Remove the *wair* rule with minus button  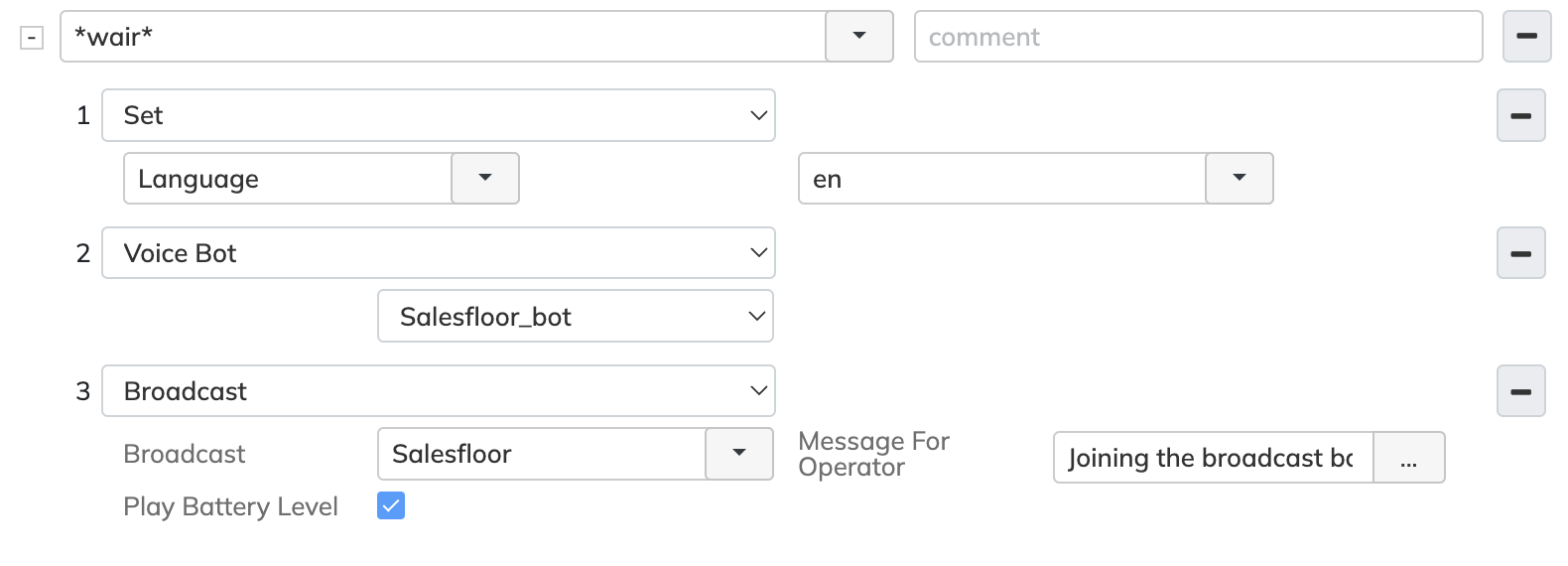coord(1526,37)
